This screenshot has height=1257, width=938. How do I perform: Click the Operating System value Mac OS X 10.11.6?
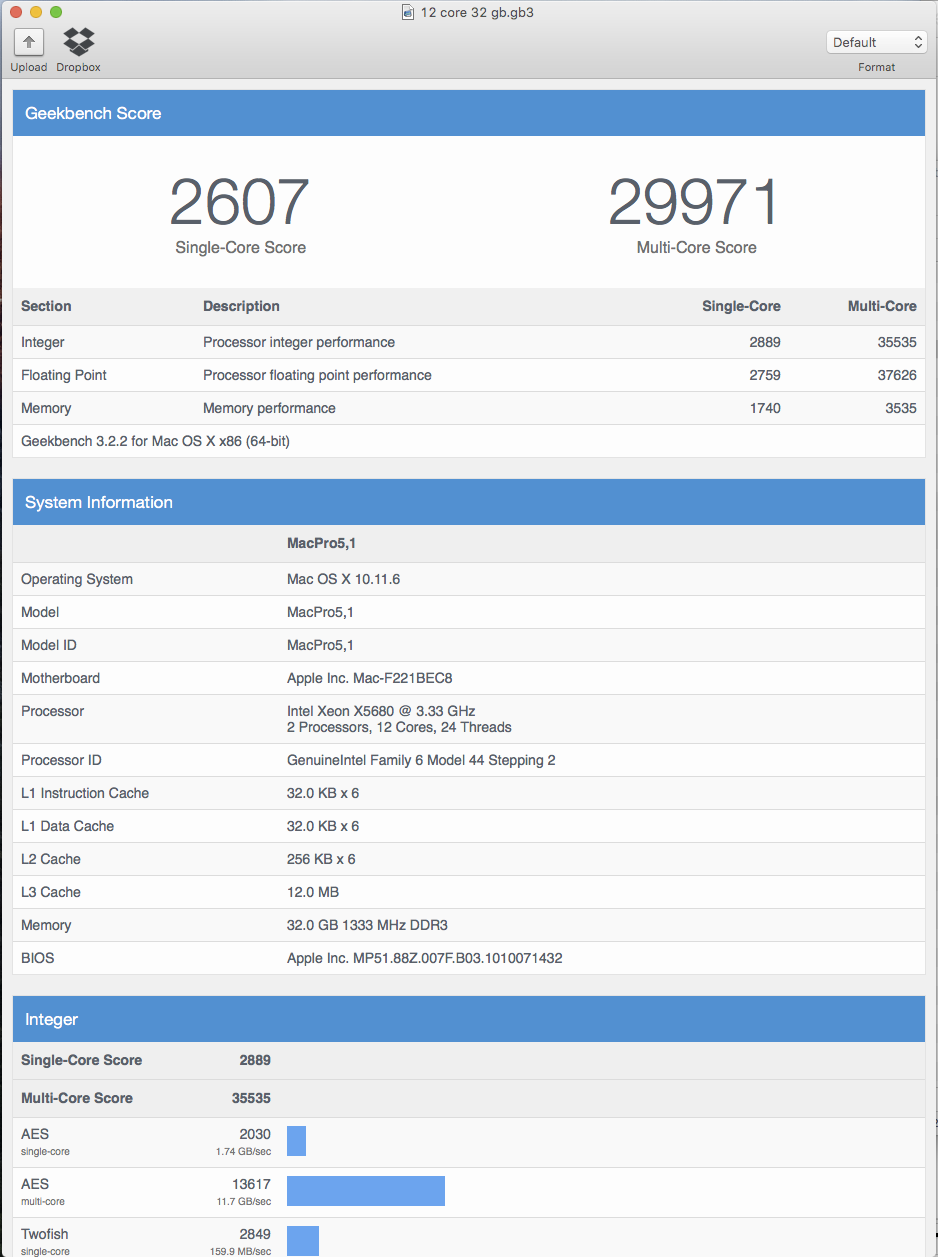pos(343,579)
